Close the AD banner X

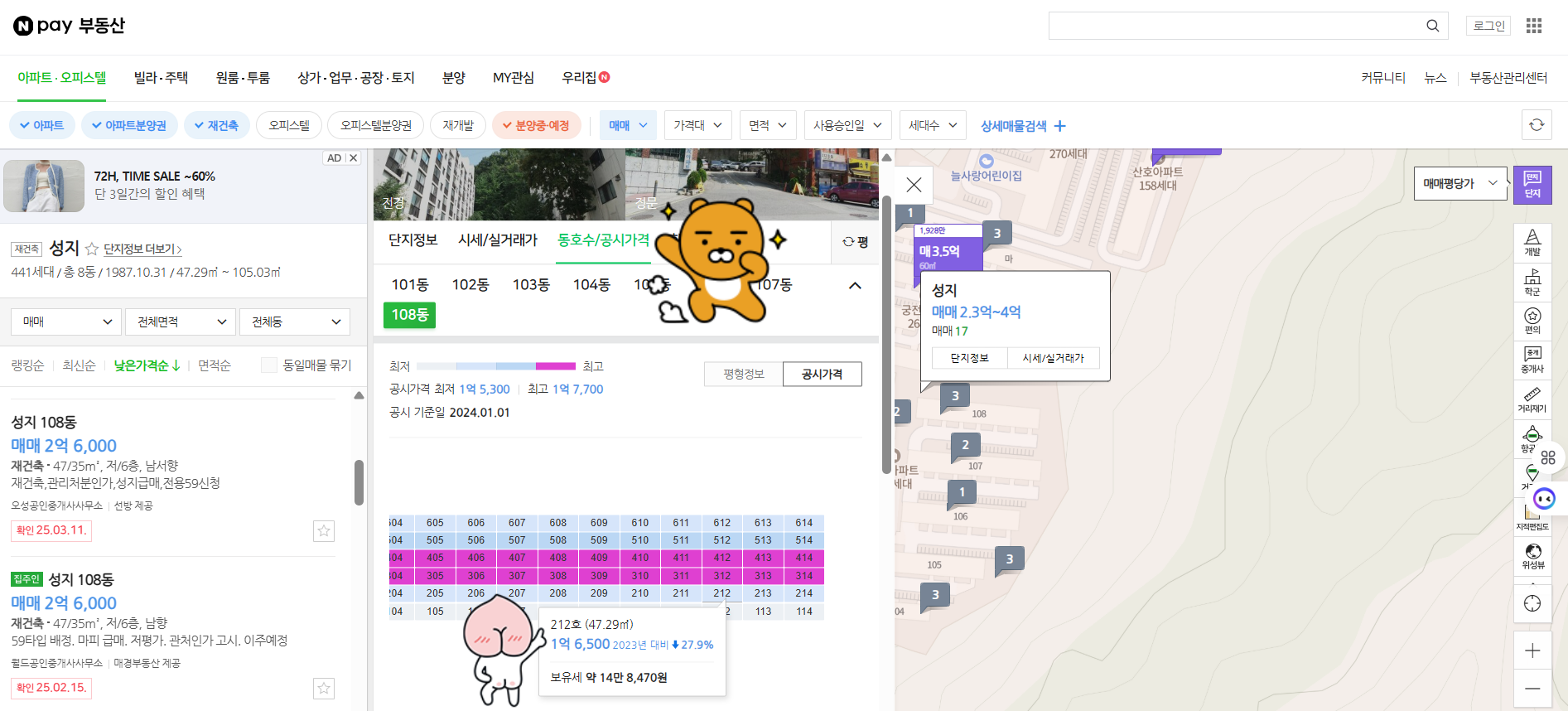pos(353,157)
